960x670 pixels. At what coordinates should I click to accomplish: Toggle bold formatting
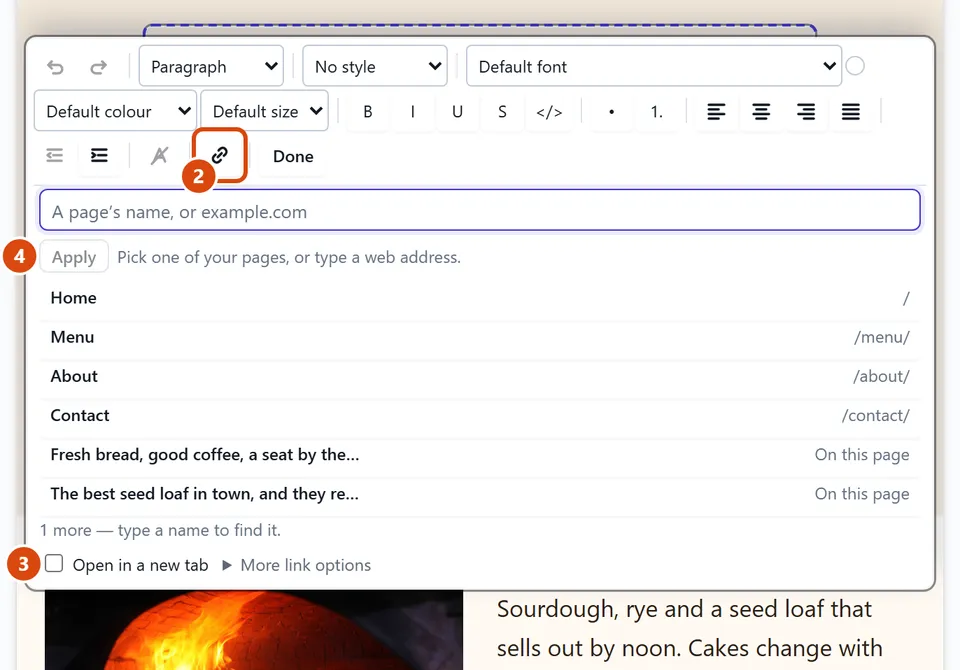367,111
